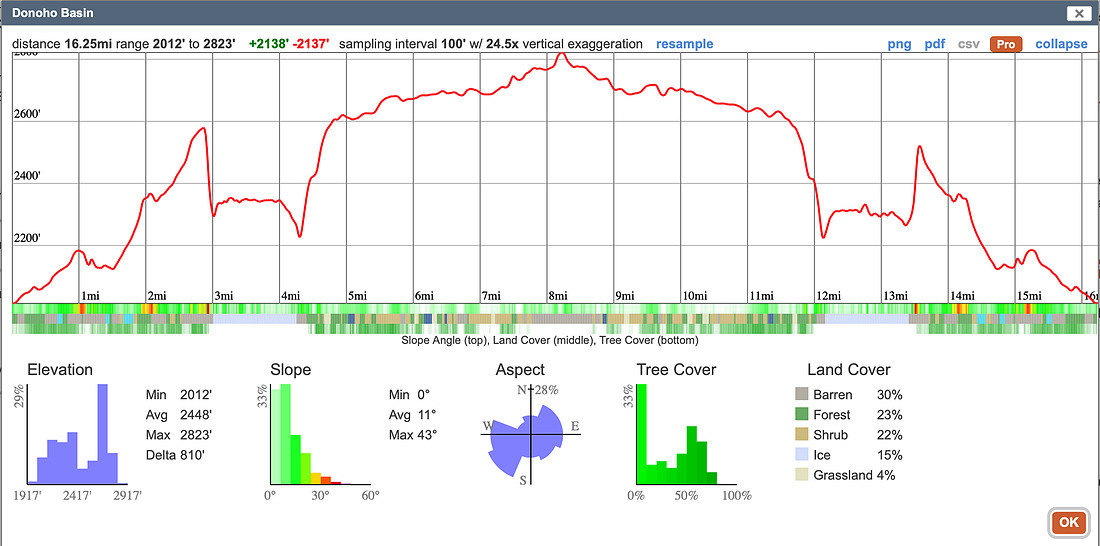Click the Slope Avg 11° value

click(x=428, y=414)
